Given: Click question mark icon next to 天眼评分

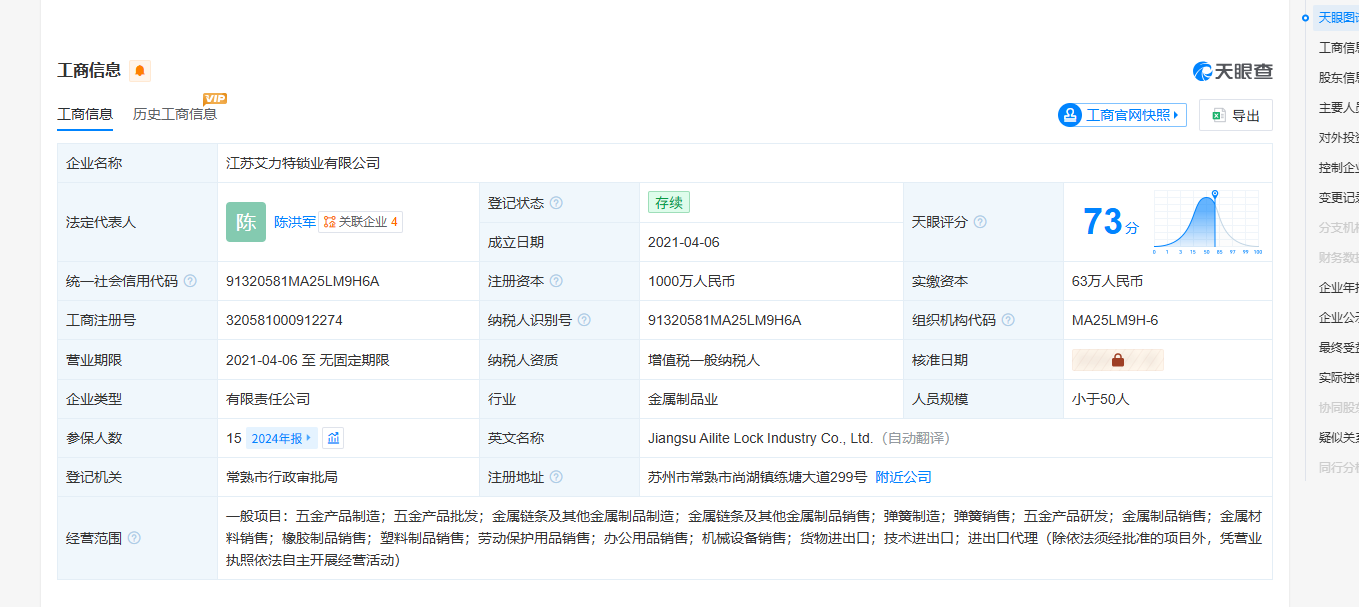Looking at the screenshot, I should pyautogui.click(x=980, y=222).
